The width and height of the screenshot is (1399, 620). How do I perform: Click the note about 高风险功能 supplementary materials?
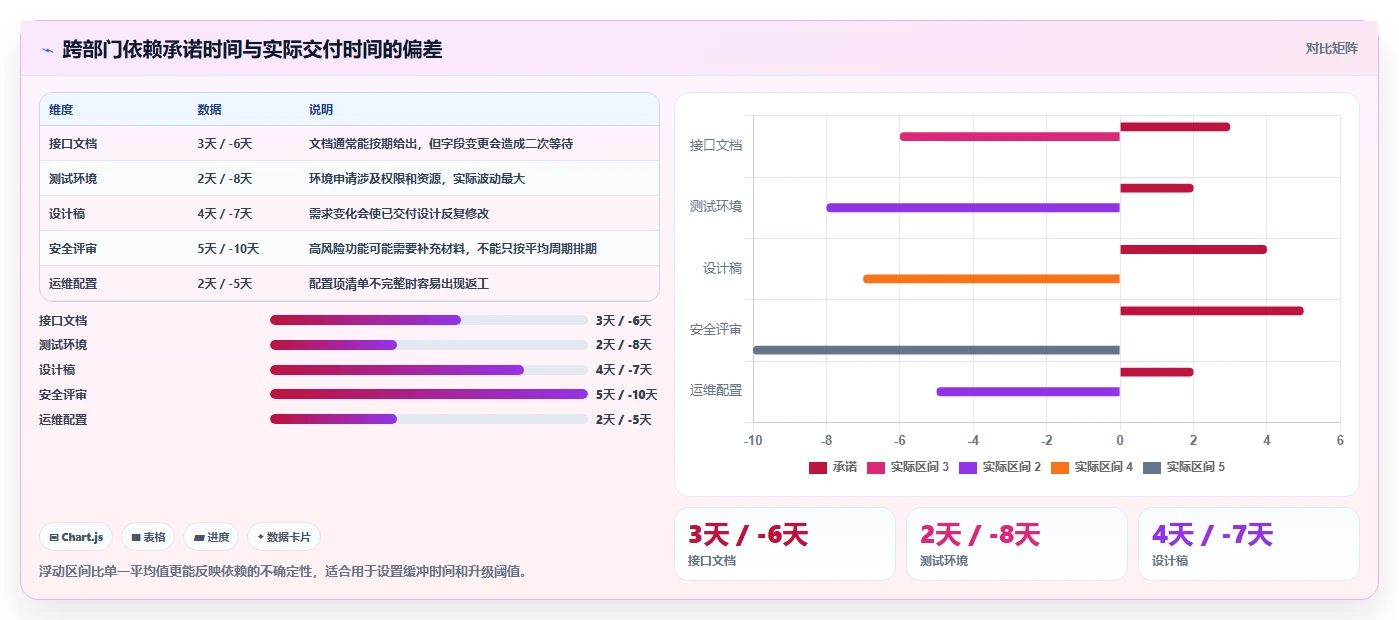[453, 249]
